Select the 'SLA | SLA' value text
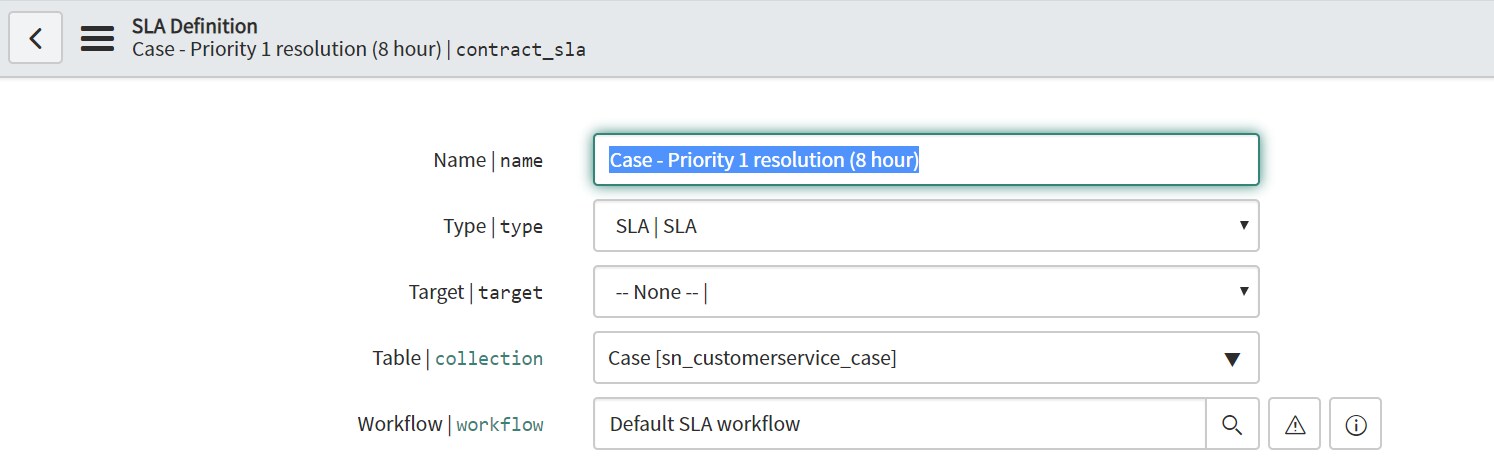This screenshot has height=471, width=1494. click(656, 226)
